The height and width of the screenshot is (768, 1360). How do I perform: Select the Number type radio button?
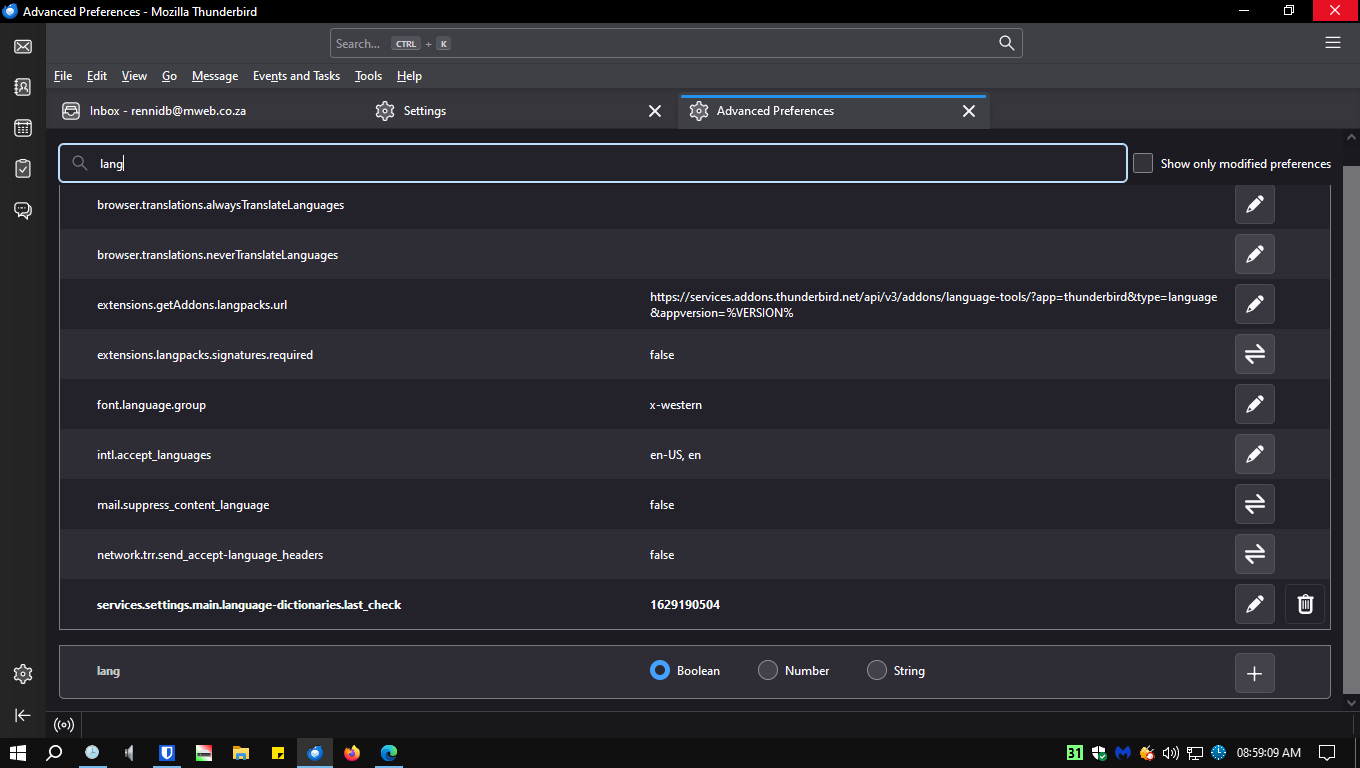click(x=768, y=670)
